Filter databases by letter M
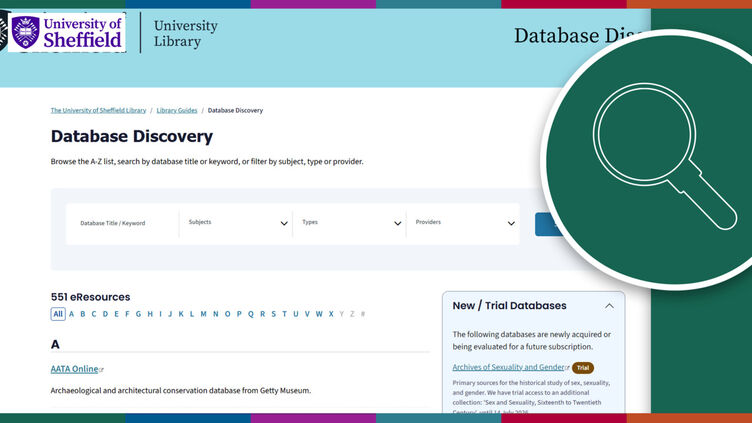 click(203, 314)
